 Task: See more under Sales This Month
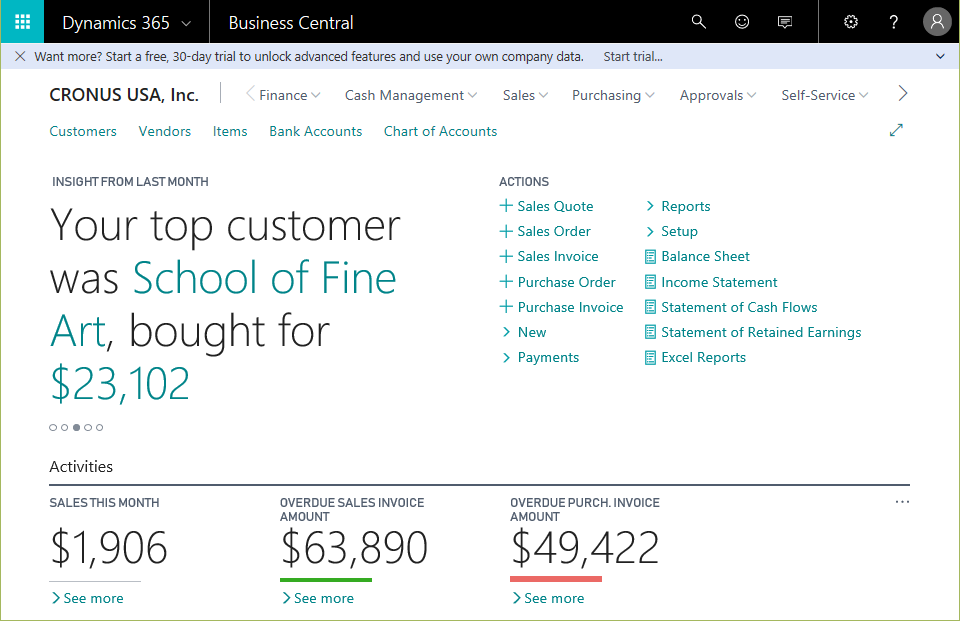point(88,598)
